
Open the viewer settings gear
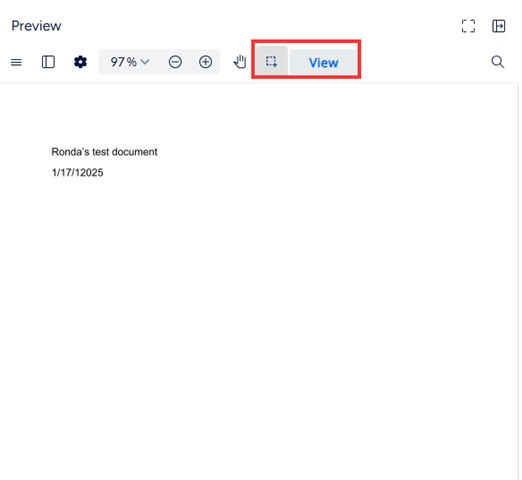pos(80,62)
